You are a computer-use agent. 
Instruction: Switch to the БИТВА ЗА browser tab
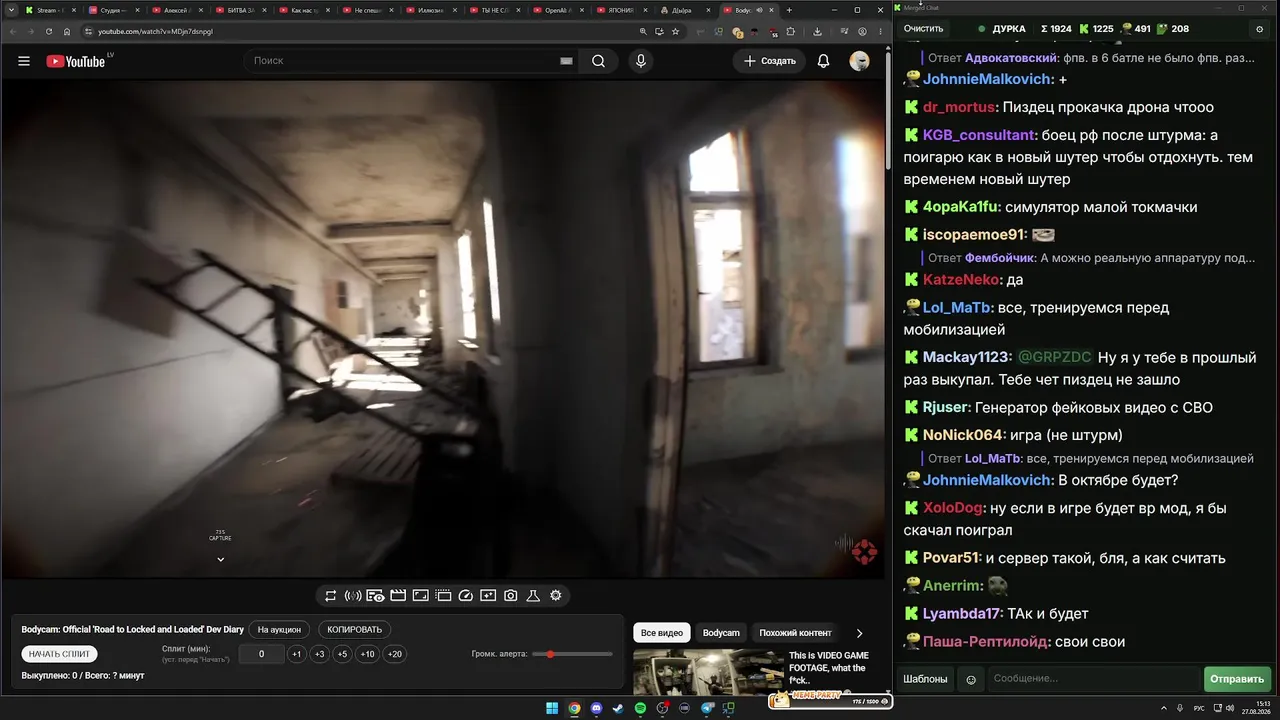click(x=240, y=10)
